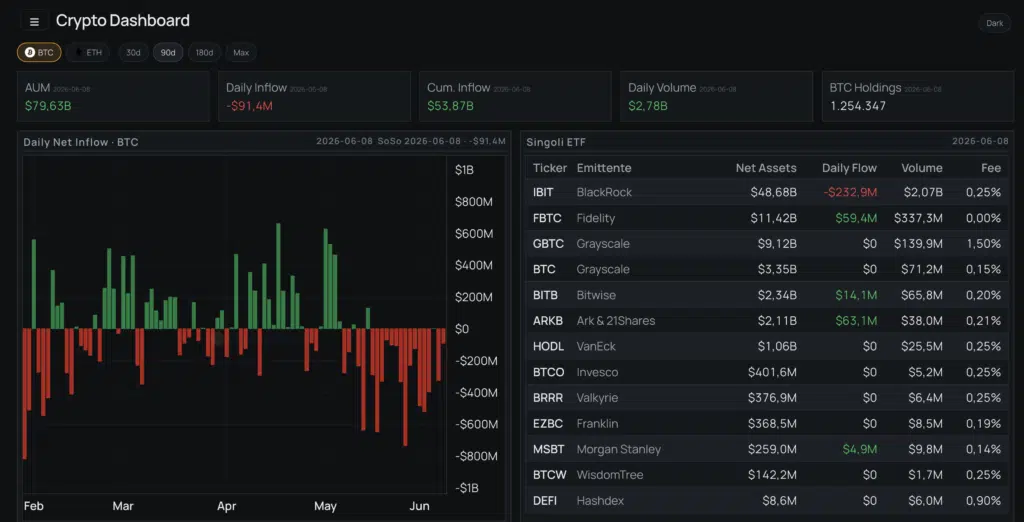Select the ARKB ticker cell
This screenshot has height=522, width=1024.
[x=547, y=321]
